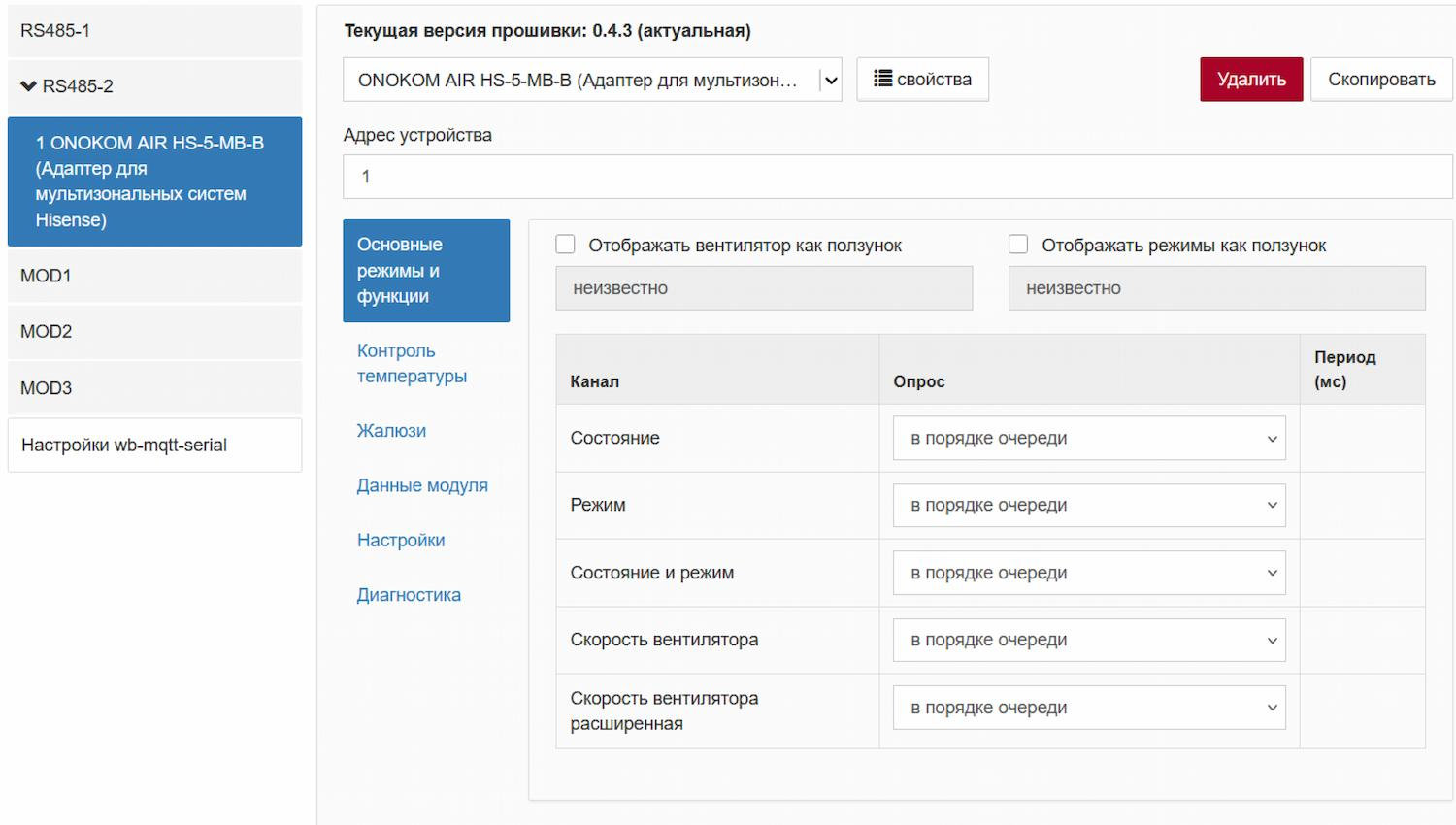The width and height of the screenshot is (1456, 825).
Task: Open the device model dropdown ONOKOM AIR HS-5-MB-B
Action: (x=592, y=80)
